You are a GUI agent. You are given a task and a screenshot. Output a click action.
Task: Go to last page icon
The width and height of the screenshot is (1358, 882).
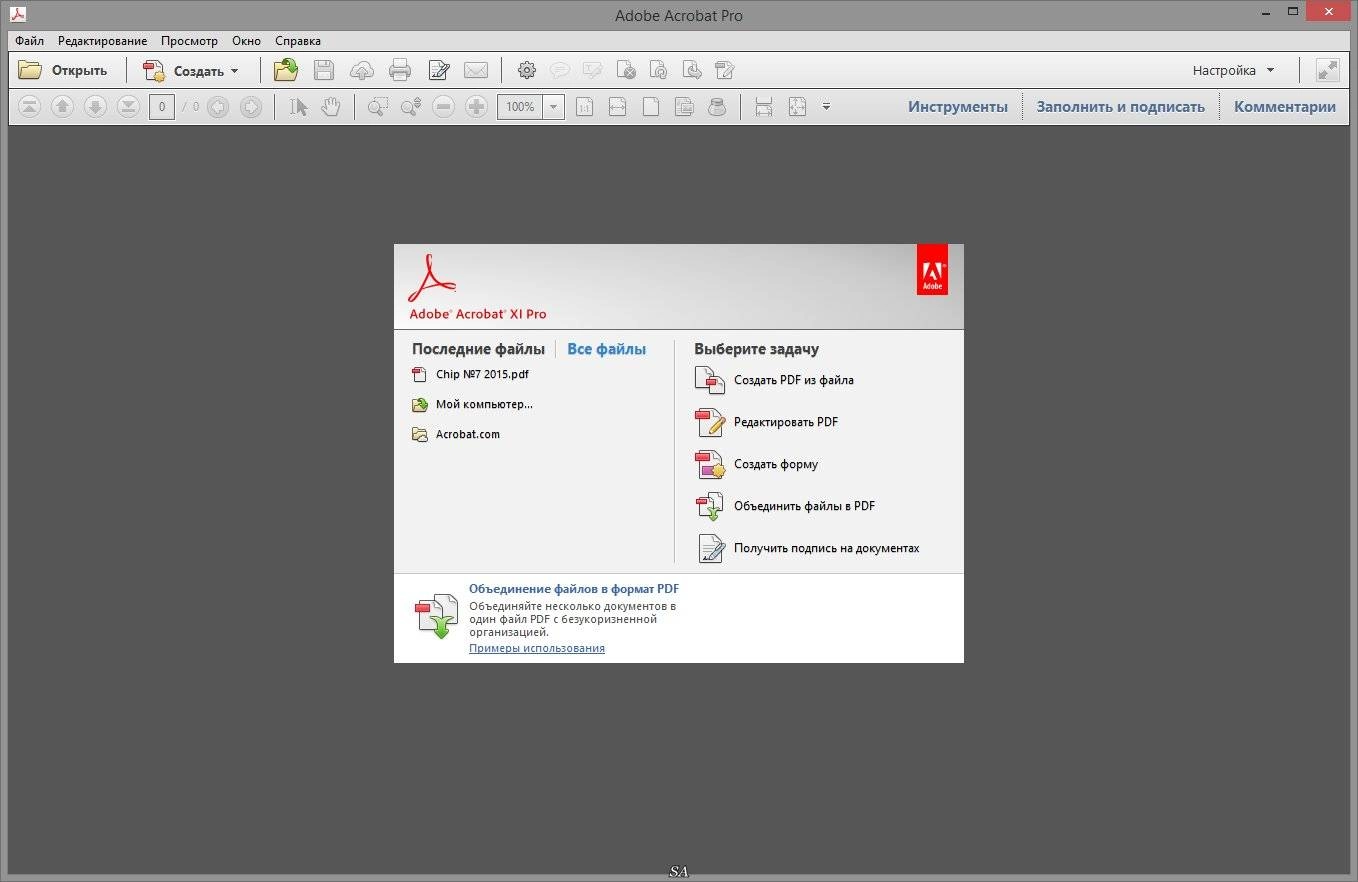point(128,106)
